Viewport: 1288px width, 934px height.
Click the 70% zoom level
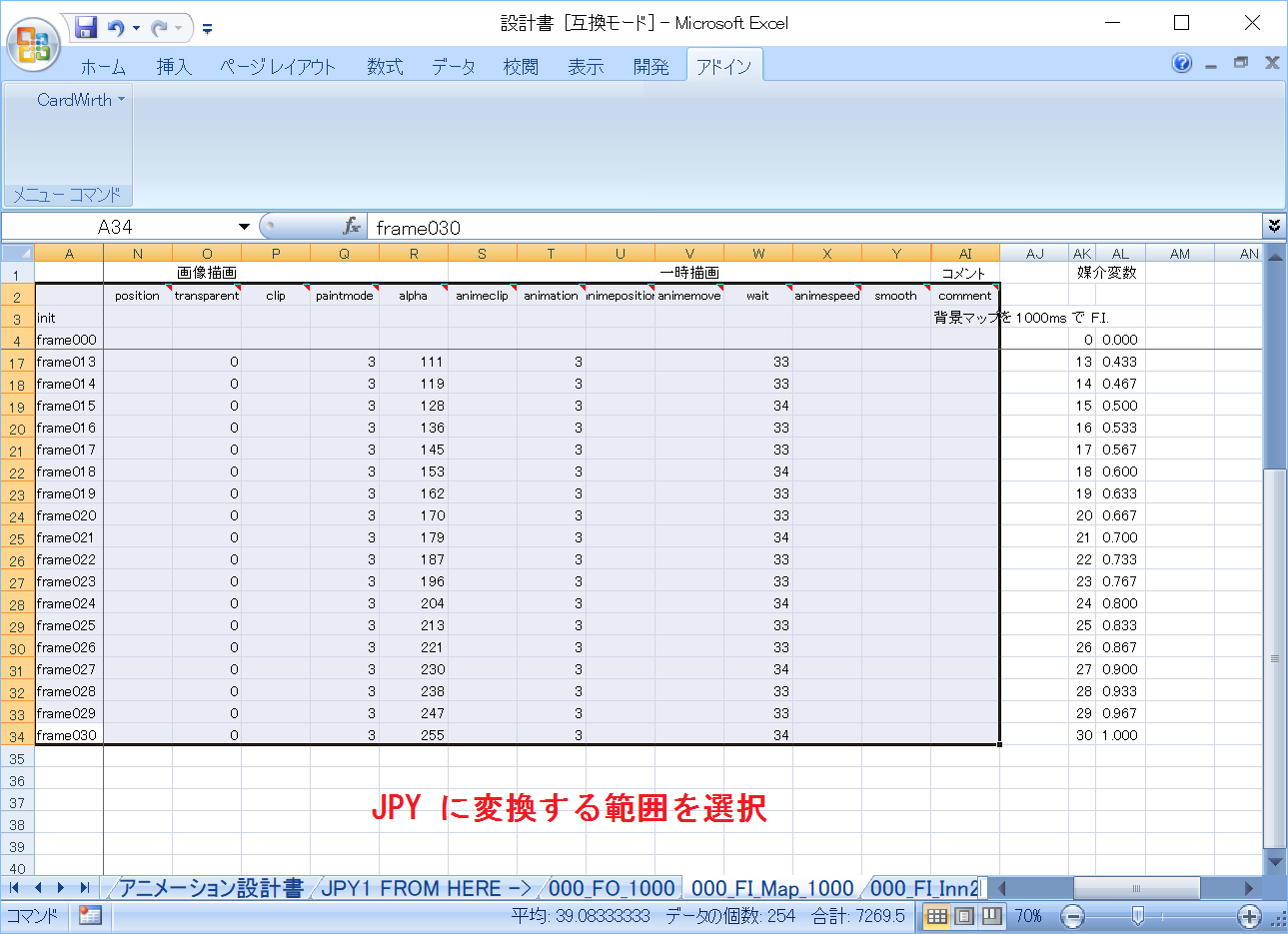(x=1028, y=916)
